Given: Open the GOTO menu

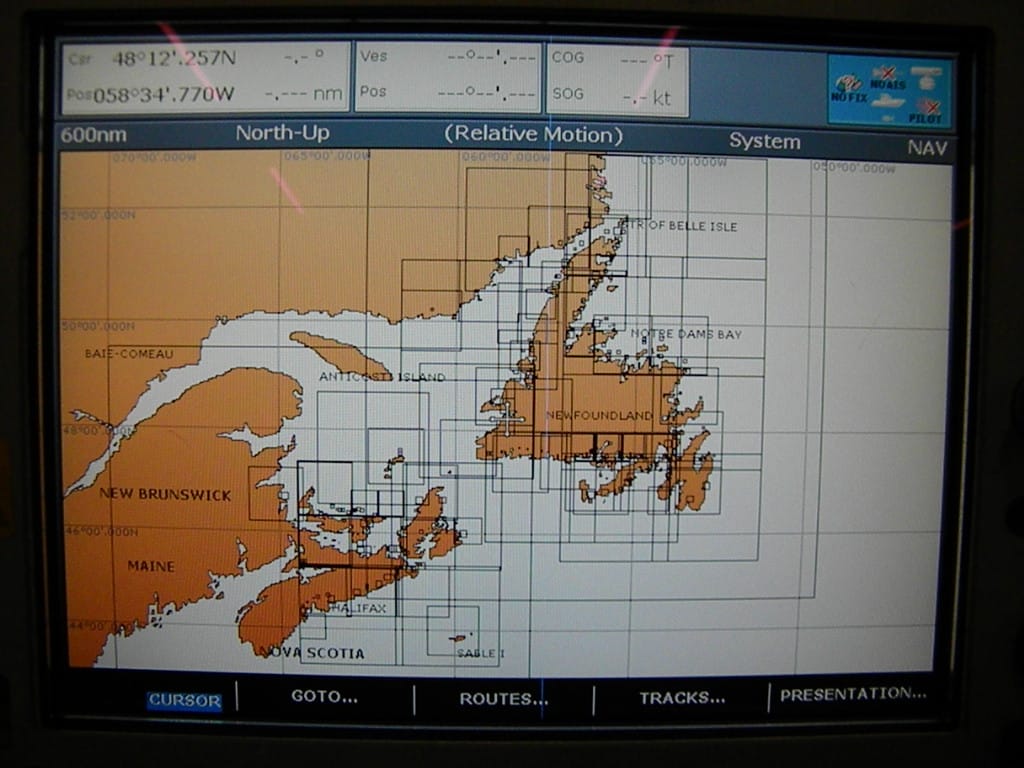Looking at the screenshot, I should 324,697.
